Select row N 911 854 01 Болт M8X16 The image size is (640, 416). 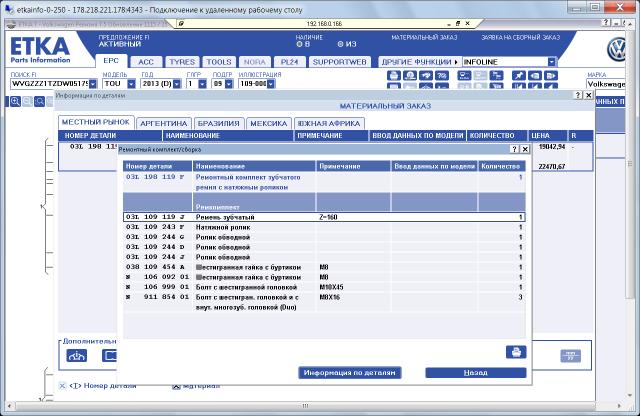[324, 302]
